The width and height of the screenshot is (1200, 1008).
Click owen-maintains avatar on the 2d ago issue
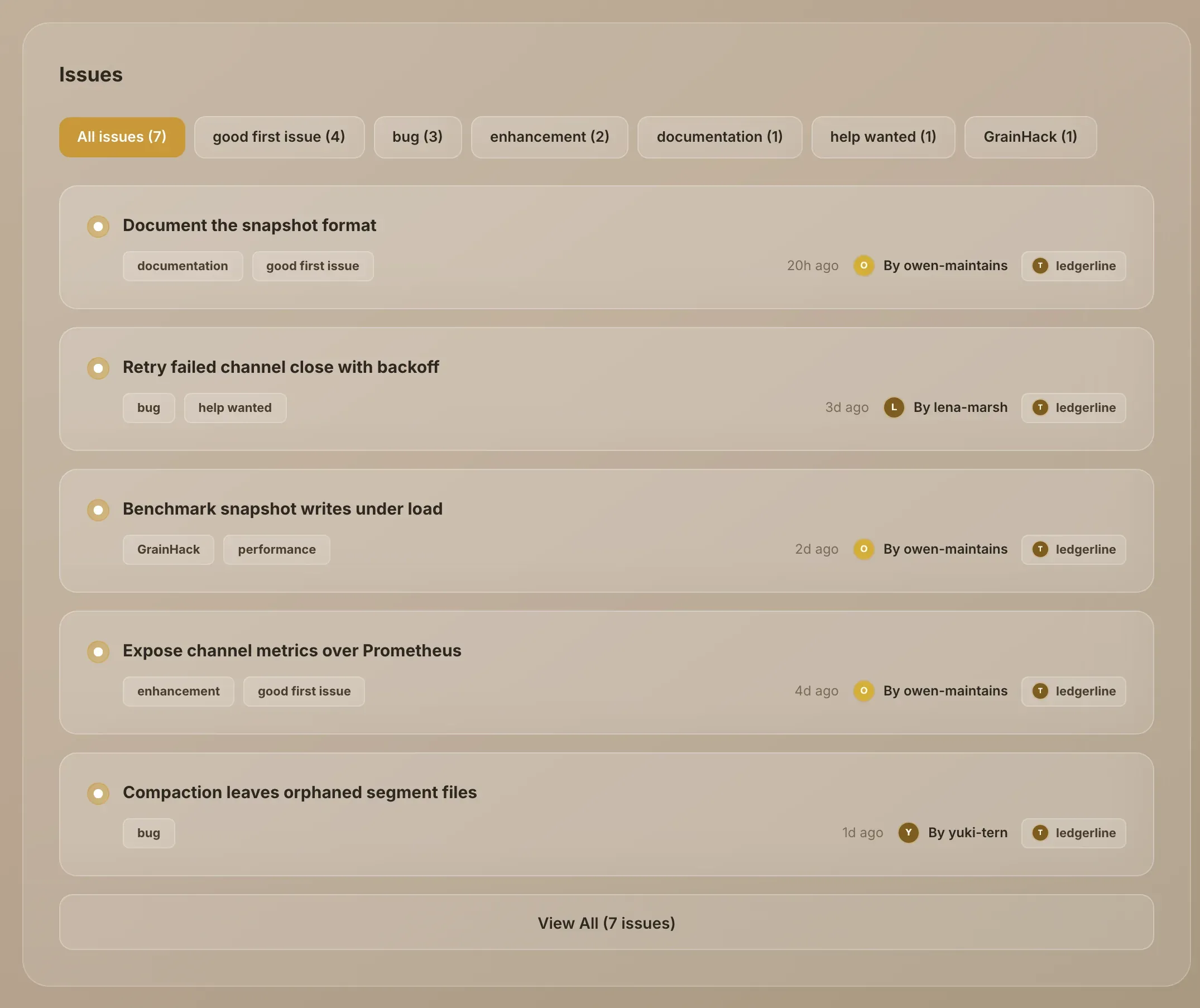pyautogui.click(x=863, y=549)
